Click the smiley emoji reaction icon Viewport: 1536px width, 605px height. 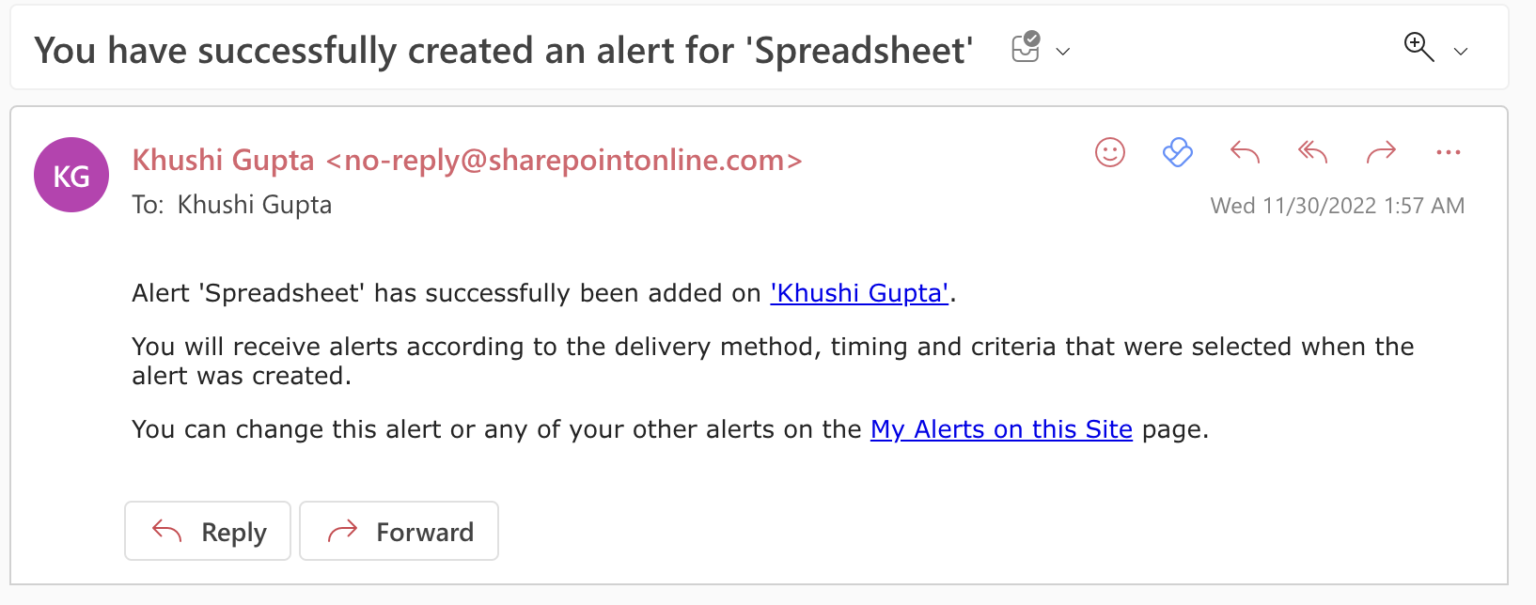click(1110, 153)
